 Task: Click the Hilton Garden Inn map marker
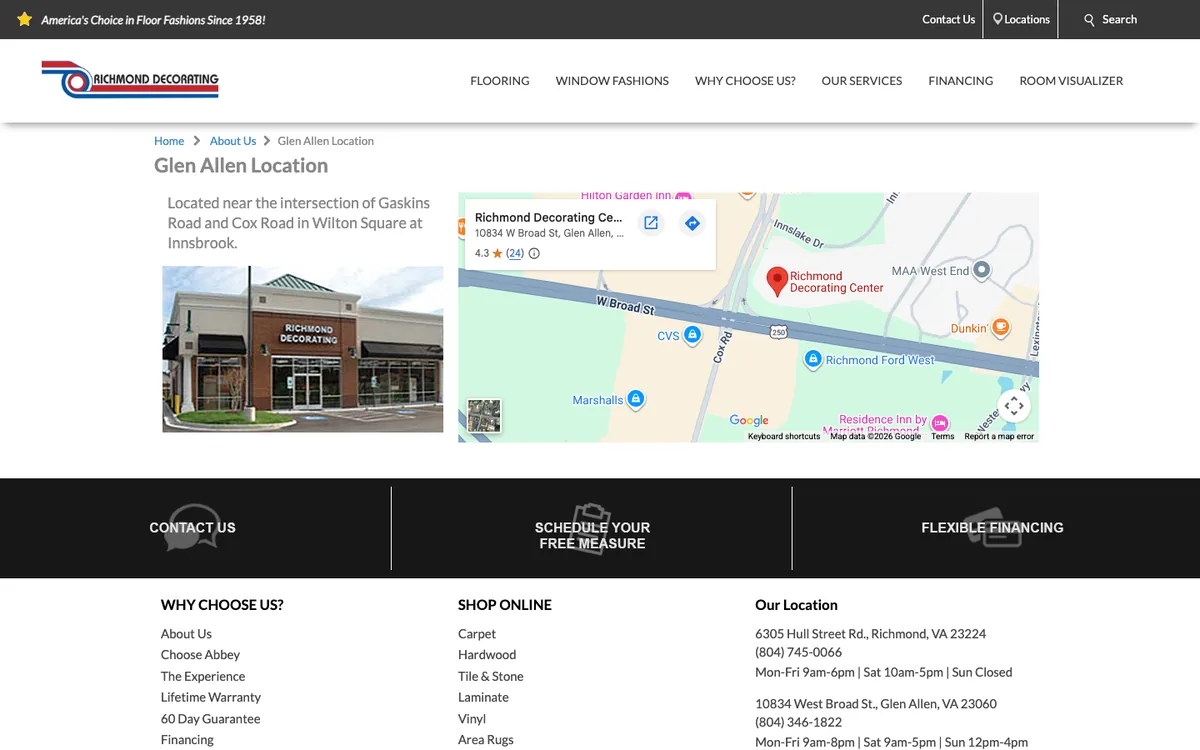(x=682, y=196)
